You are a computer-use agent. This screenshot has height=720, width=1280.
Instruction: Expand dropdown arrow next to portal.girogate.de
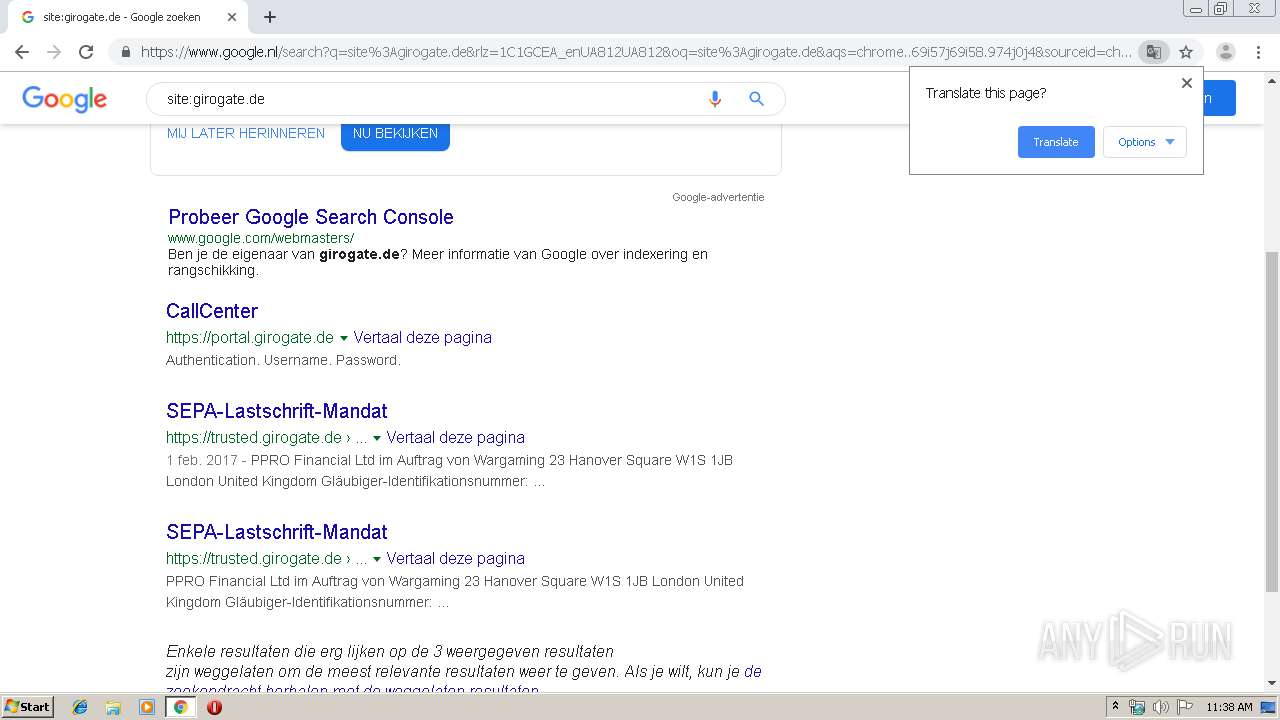coord(344,338)
